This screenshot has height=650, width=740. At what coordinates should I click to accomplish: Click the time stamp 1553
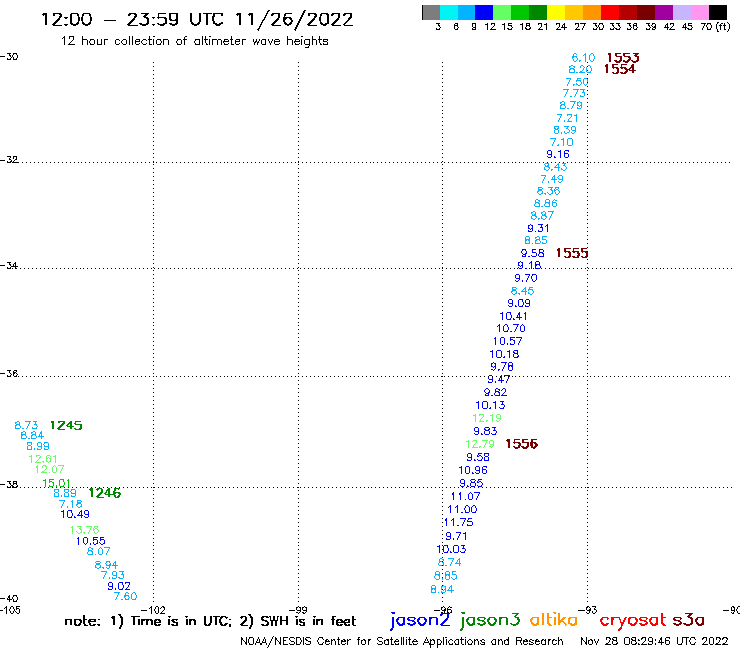pos(623,58)
